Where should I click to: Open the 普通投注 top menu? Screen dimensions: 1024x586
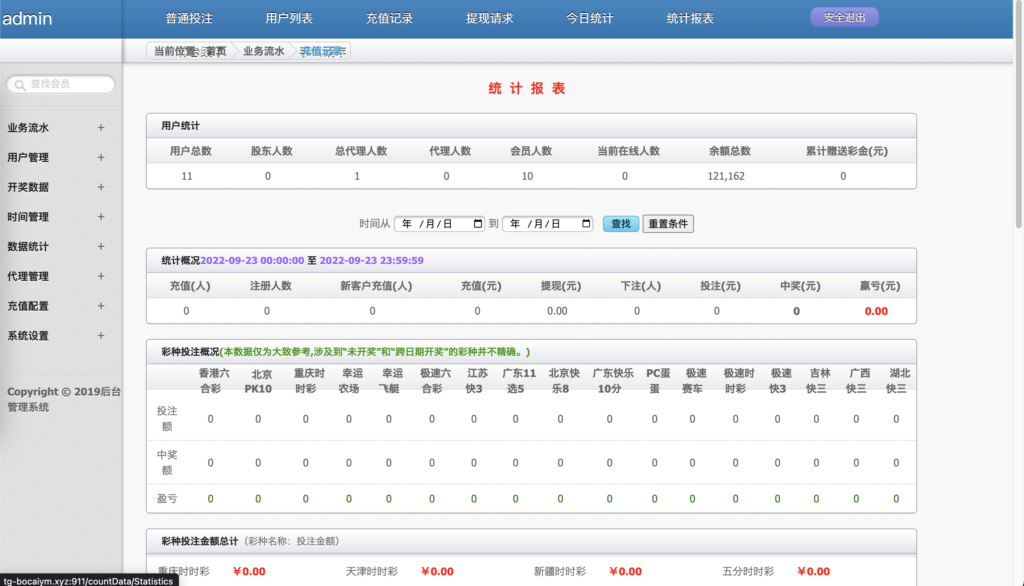tap(189, 18)
